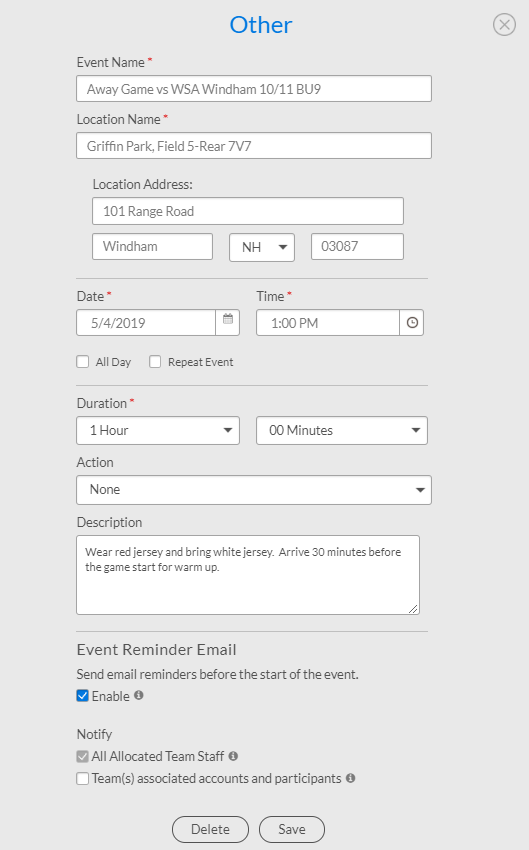Click the description box resize handle
The height and width of the screenshot is (850, 529).
tap(413, 609)
